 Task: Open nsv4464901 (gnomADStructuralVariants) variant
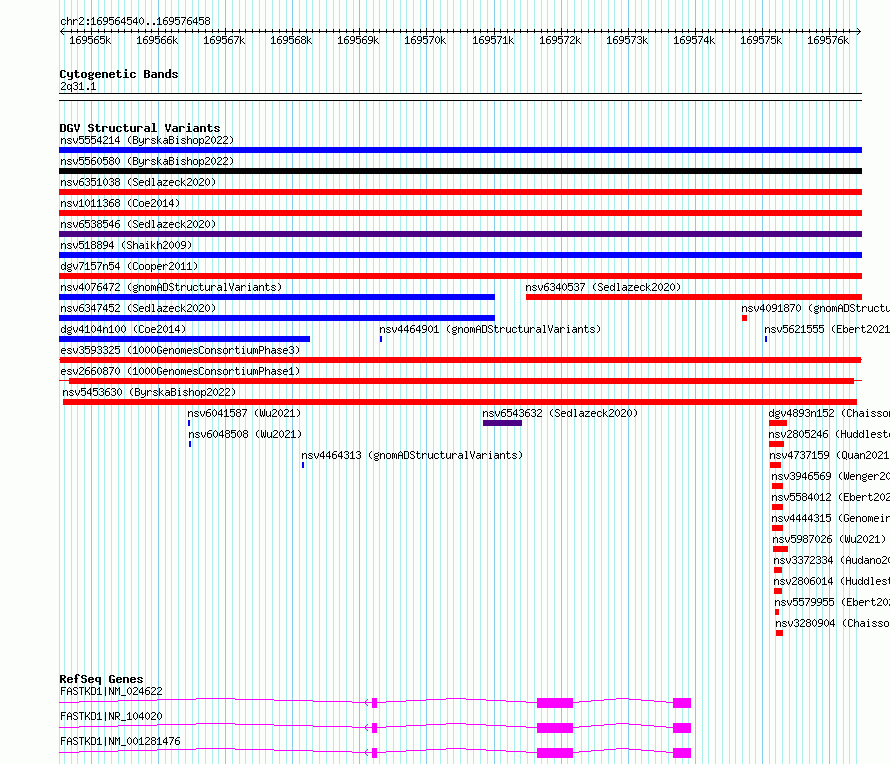490,329
